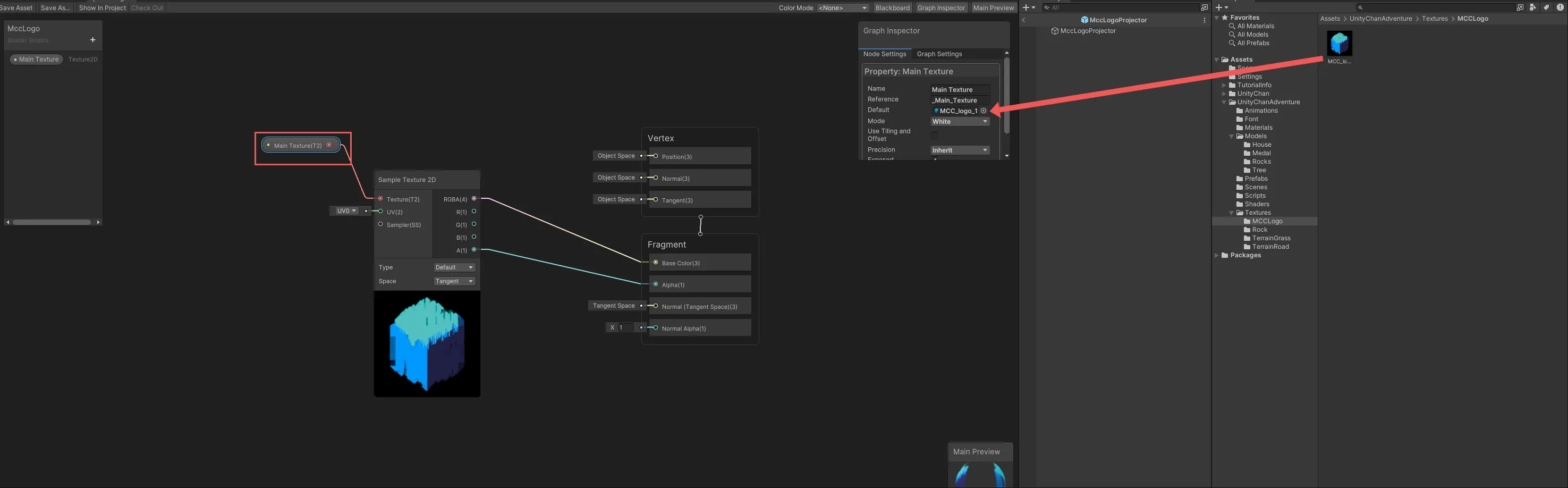Switch to the Node Settings tab

pos(885,54)
